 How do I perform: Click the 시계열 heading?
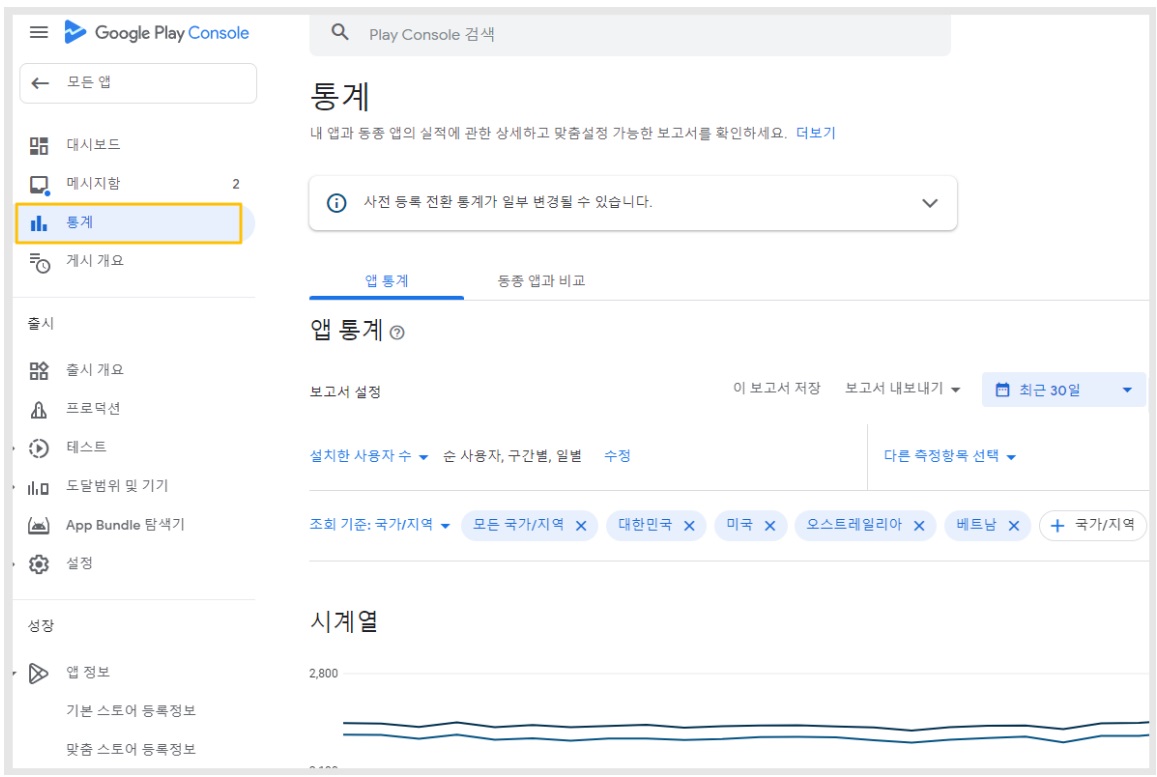tap(344, 622)
